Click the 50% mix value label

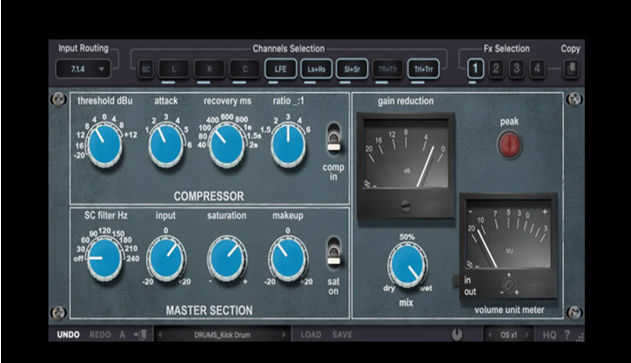coord(407,237)
